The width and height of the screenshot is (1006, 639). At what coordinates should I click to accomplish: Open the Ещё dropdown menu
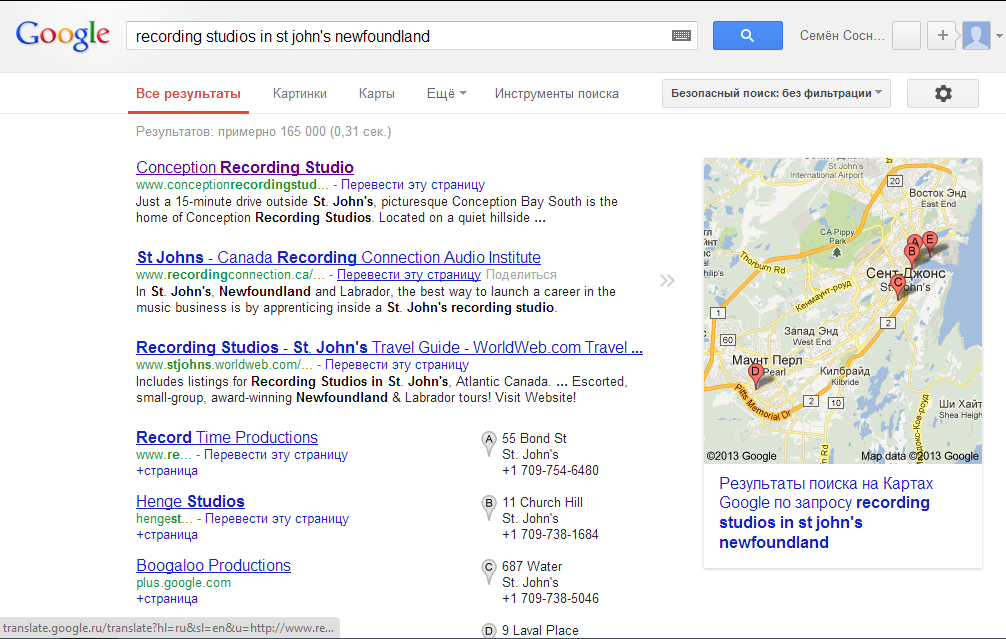click(447, 94)
